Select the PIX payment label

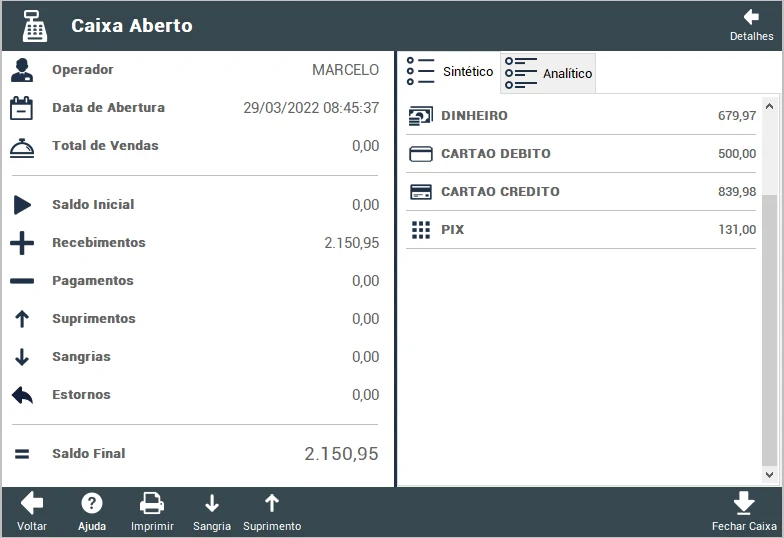pos(452,230)
